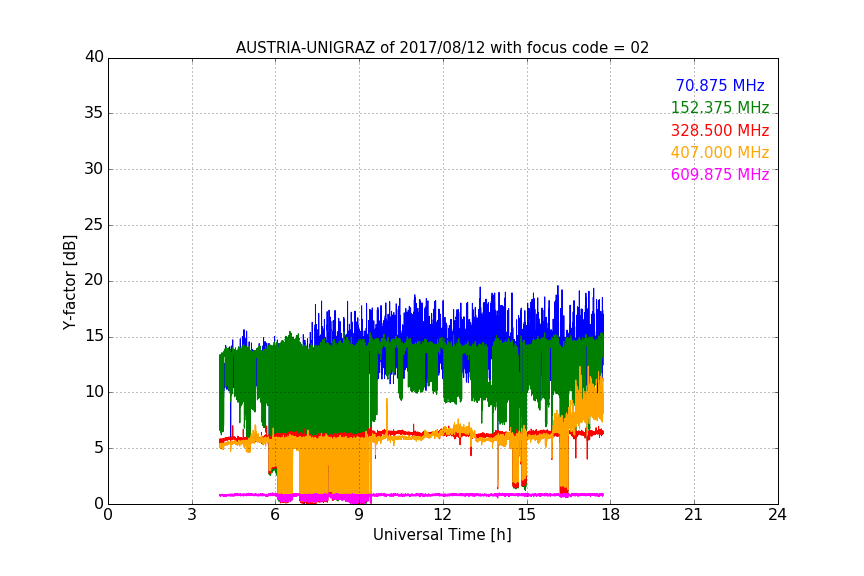Viewport: 864px width, 576px height.
Task: Click the 609.875 MHz legend label
Action: point(720,174)
